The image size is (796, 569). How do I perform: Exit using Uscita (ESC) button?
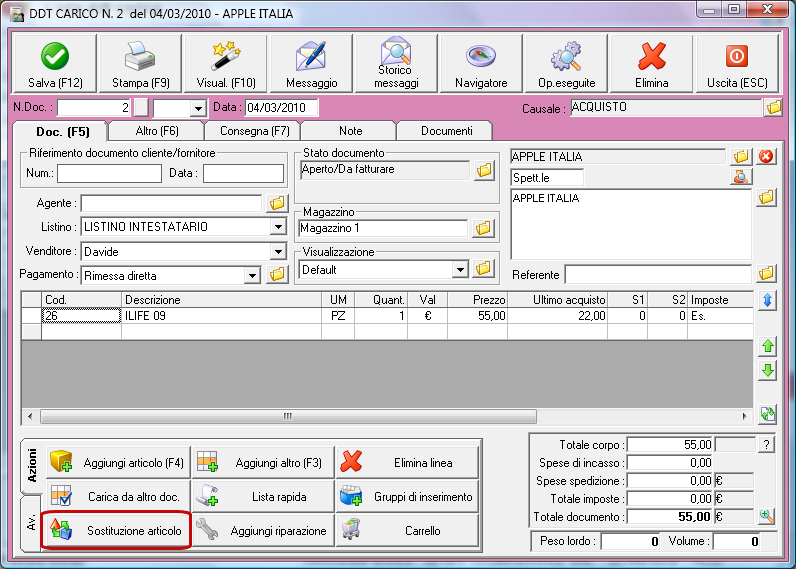(737, 63)
